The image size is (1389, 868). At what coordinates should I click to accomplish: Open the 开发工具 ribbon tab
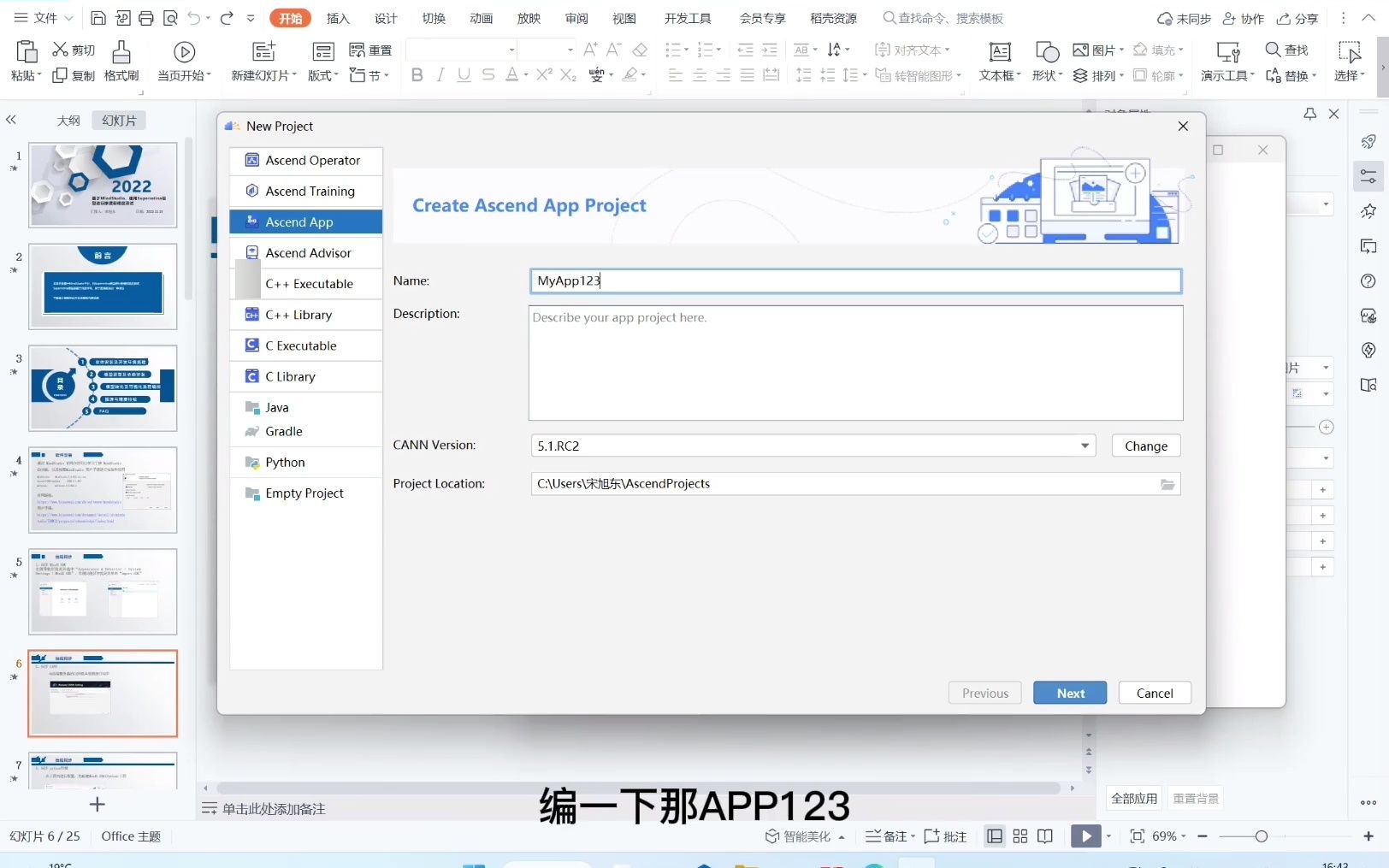(x=688, y=18)
